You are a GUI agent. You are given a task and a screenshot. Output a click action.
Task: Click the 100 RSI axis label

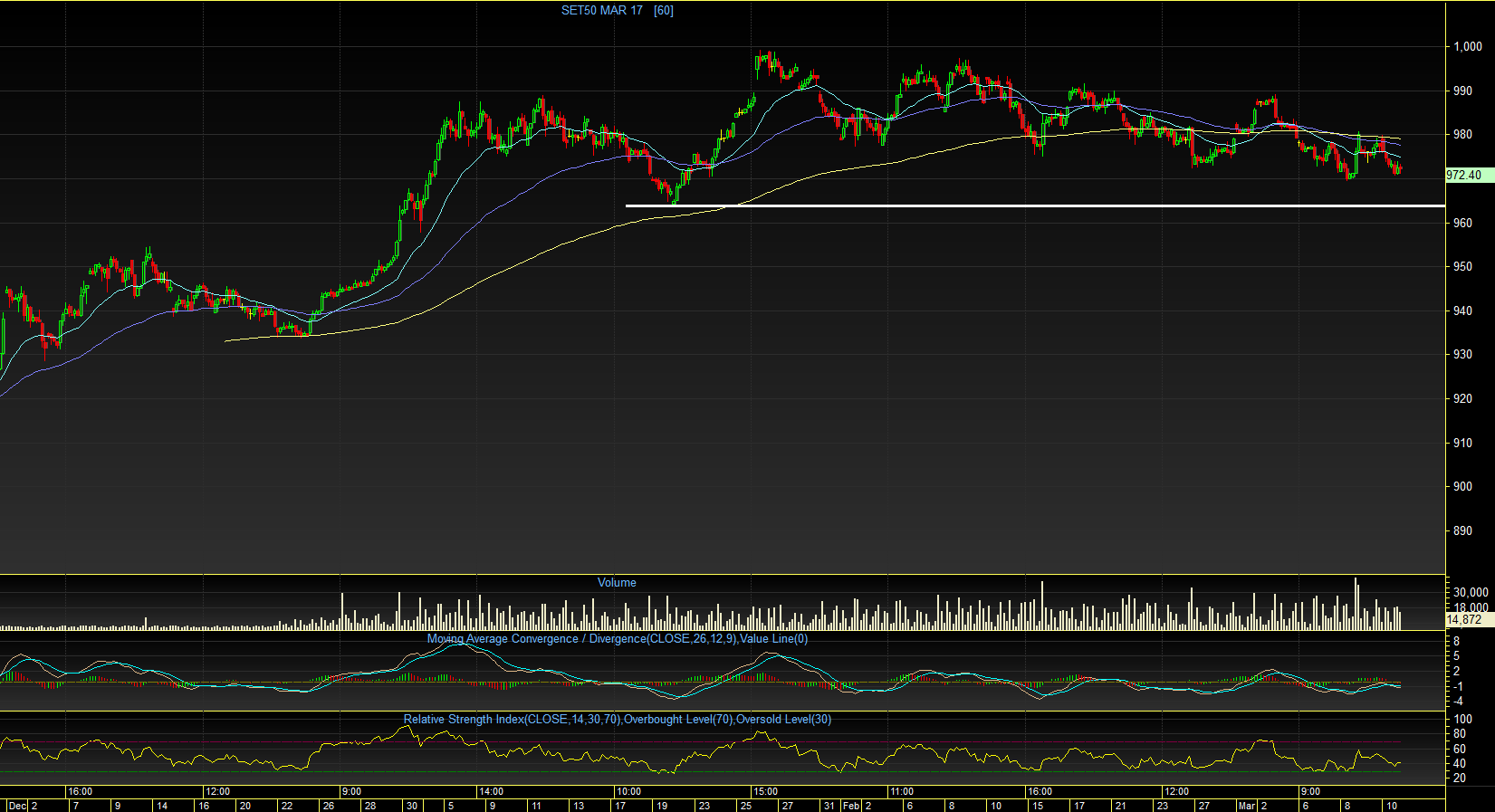(x=1462, y=720)
